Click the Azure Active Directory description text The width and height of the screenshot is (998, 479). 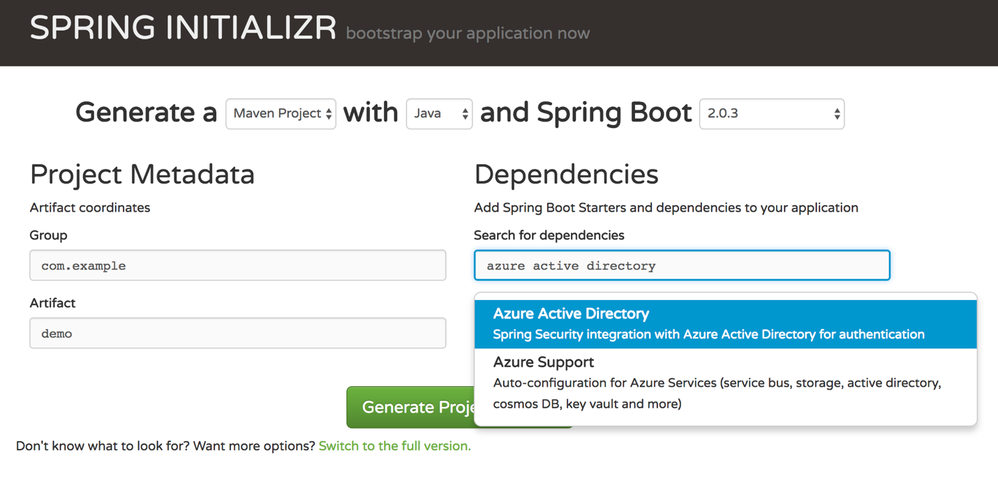click(709, 334)
